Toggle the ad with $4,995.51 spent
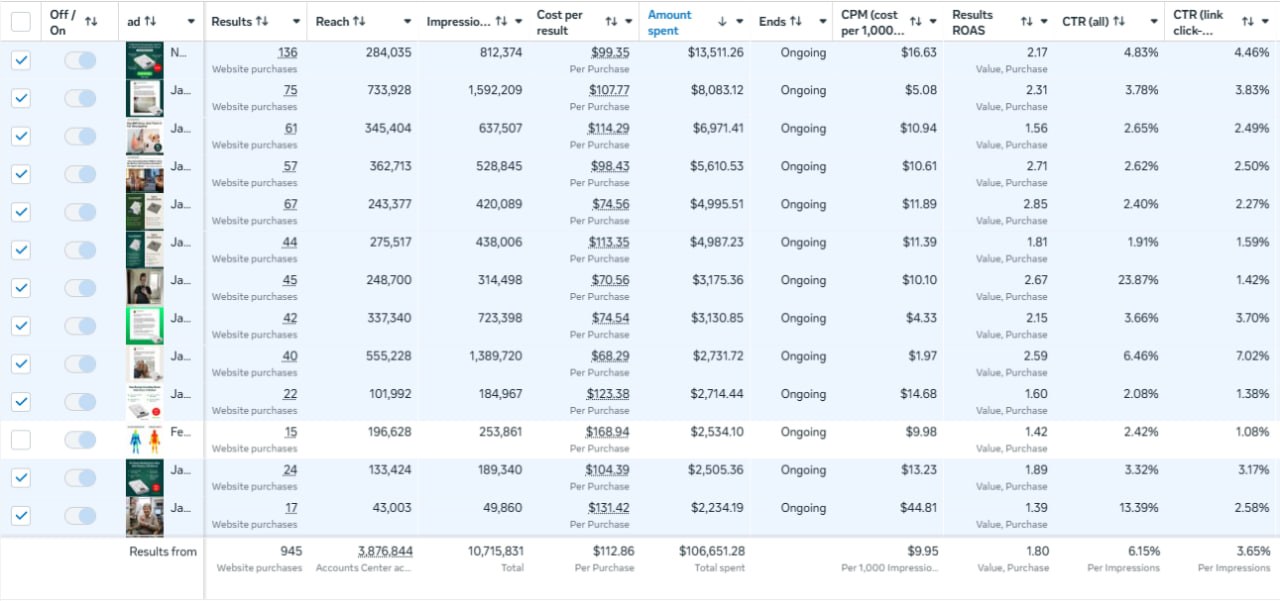 point(80,212)
